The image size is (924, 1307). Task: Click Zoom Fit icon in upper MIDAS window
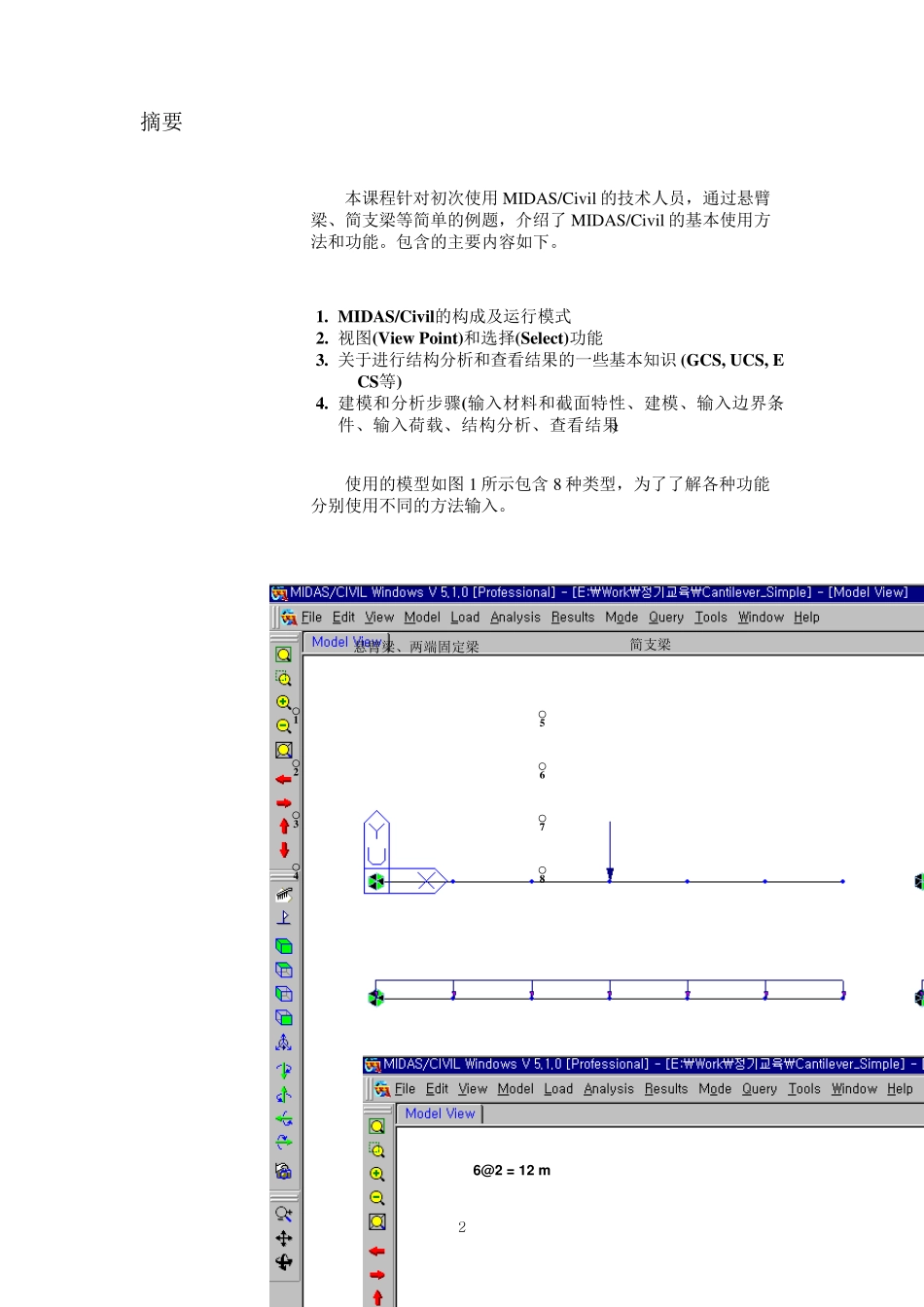tap(283, 654)
